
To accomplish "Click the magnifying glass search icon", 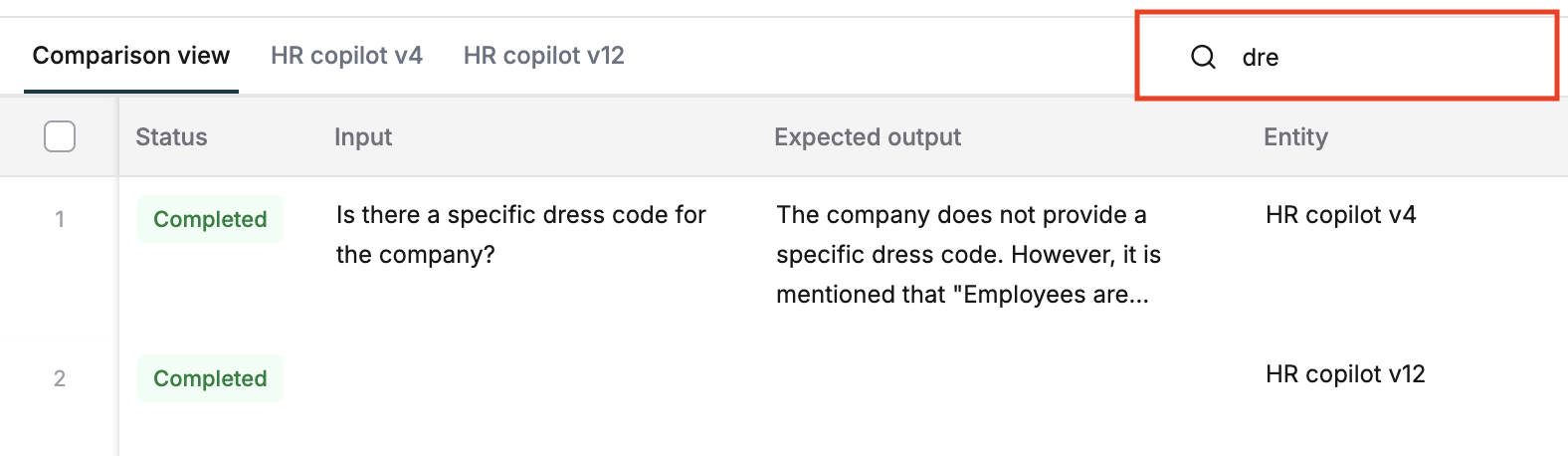I will pos(1203,57).
